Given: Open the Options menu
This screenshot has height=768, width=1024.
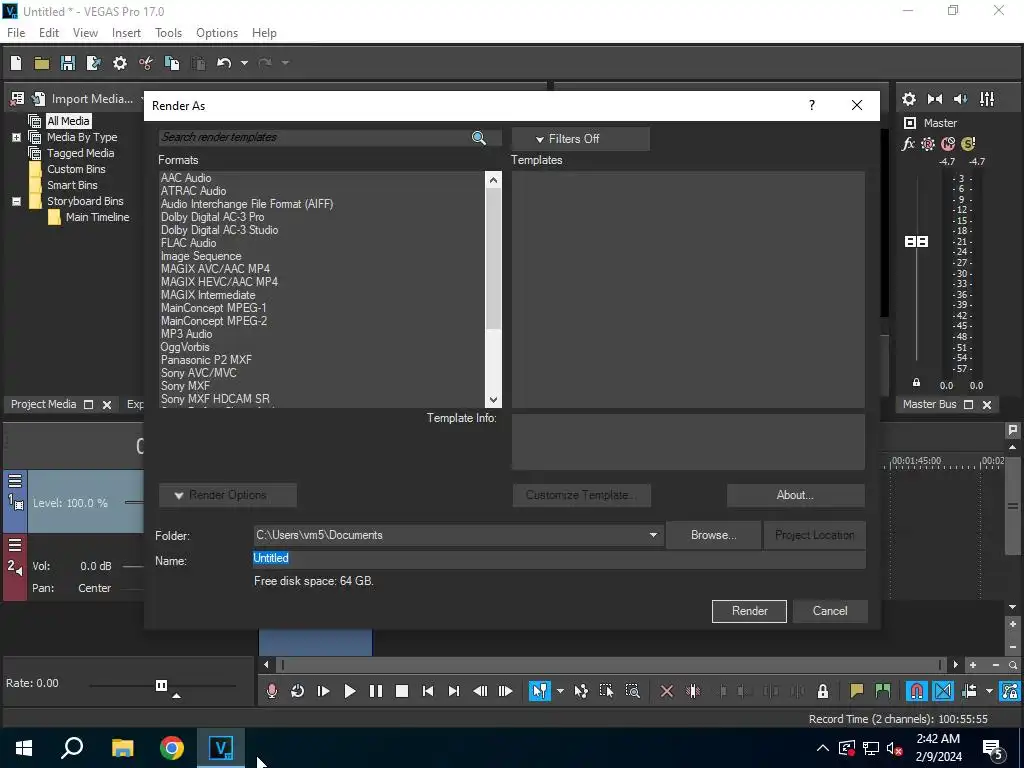Looking at the screenshot, I should [x=217, y=33].
